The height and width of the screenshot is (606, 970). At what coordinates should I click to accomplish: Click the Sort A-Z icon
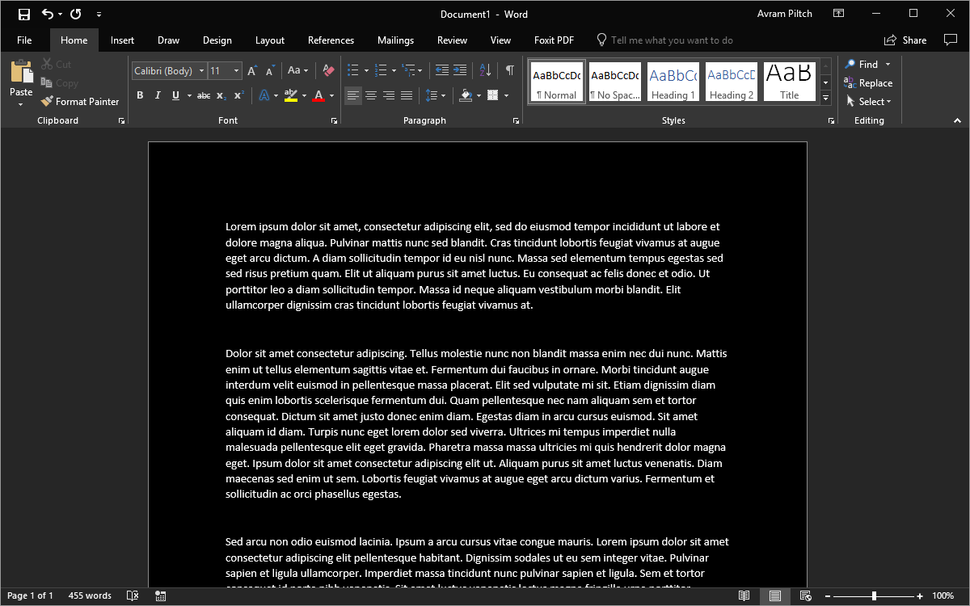486,70
